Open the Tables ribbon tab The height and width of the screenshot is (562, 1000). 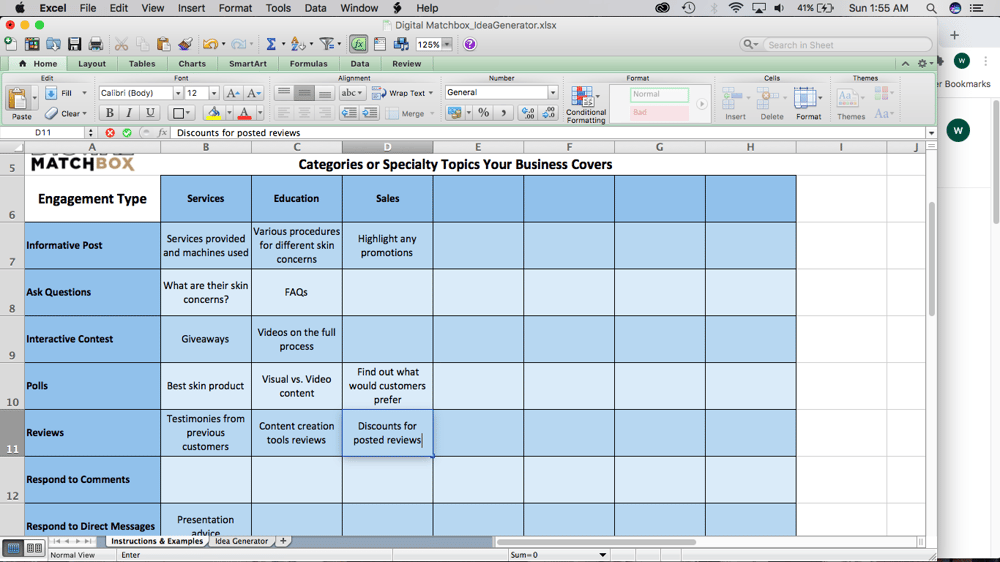pos(142,64)
